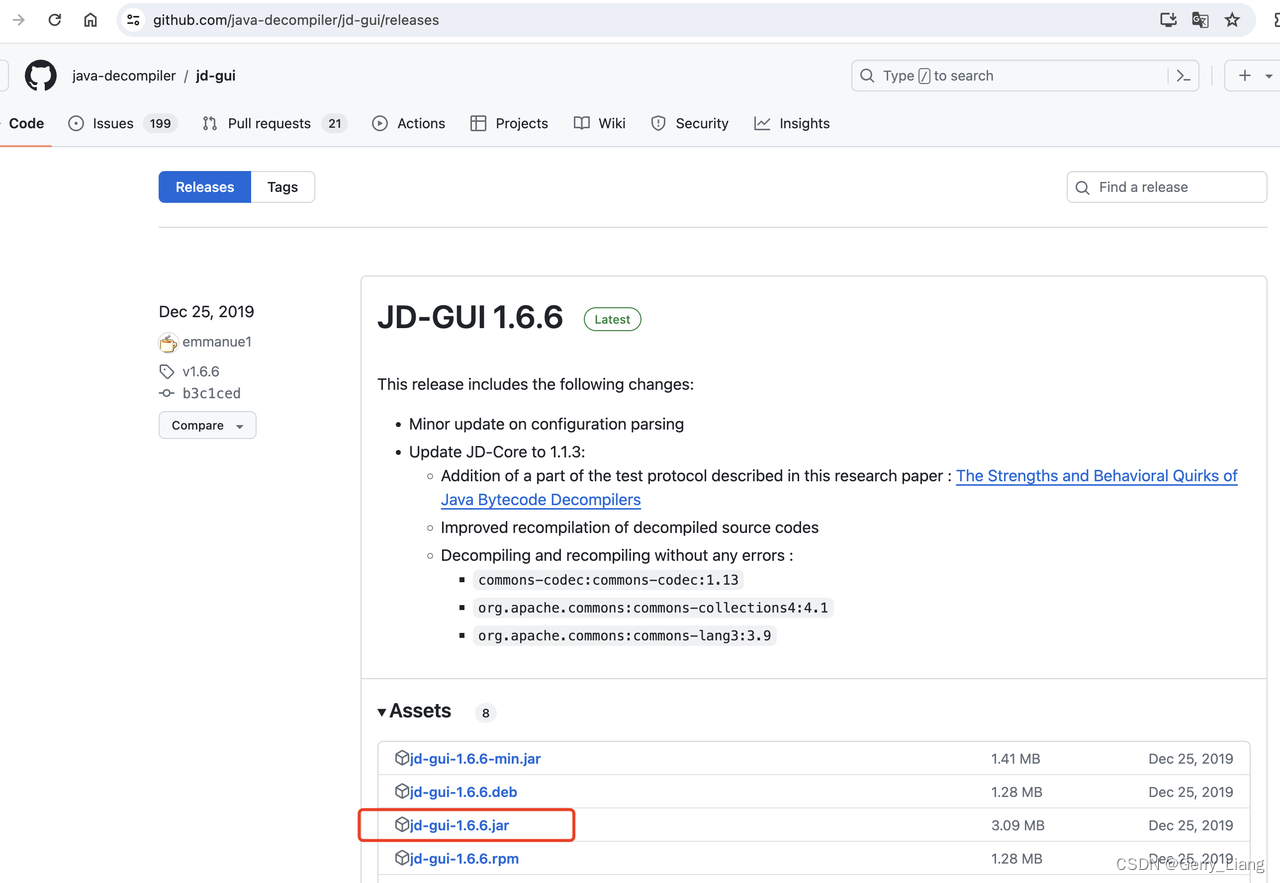Click the install app icon in address bar
Screen dimensions: 1280x883
point(1168,20)
